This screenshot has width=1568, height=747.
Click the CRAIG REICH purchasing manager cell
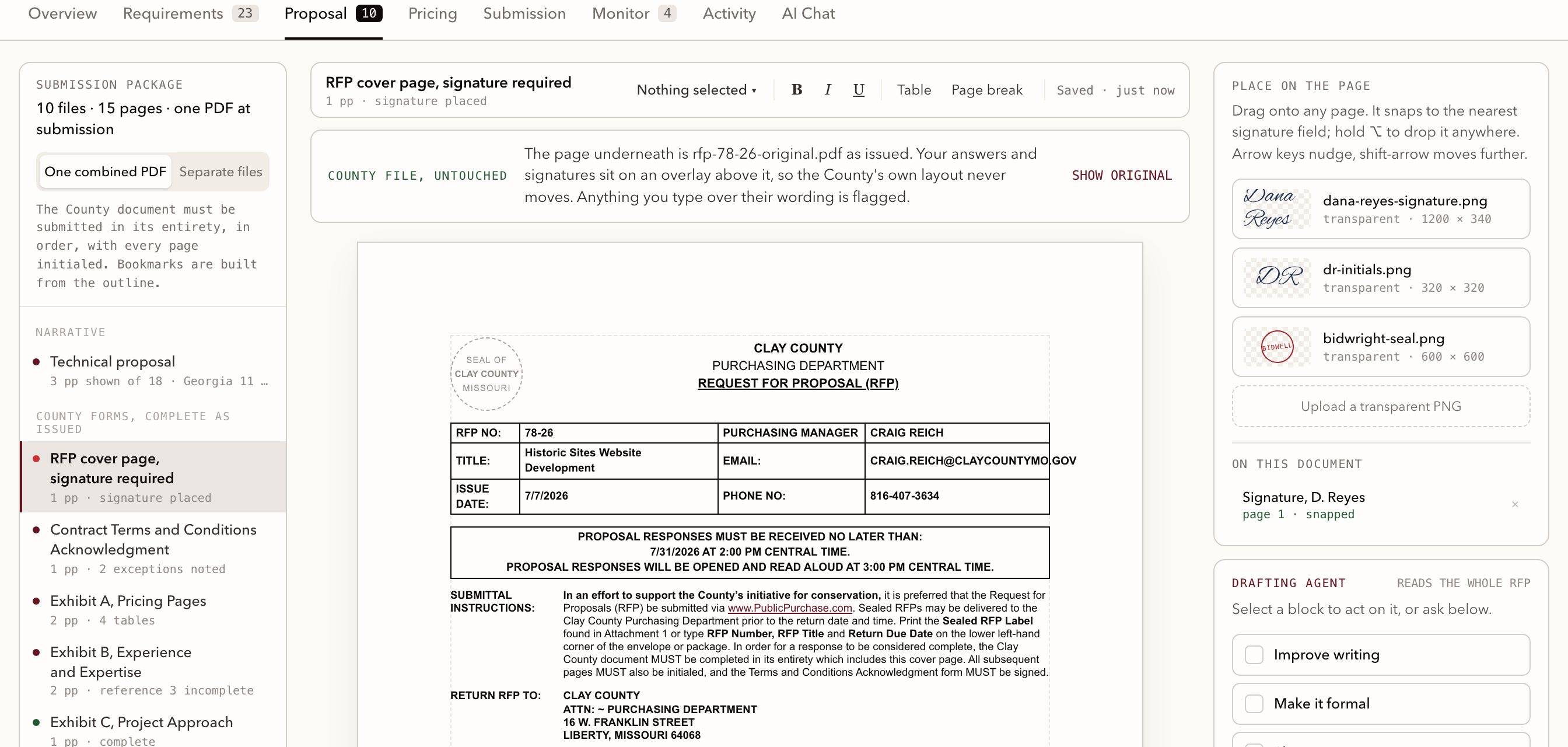957,432
